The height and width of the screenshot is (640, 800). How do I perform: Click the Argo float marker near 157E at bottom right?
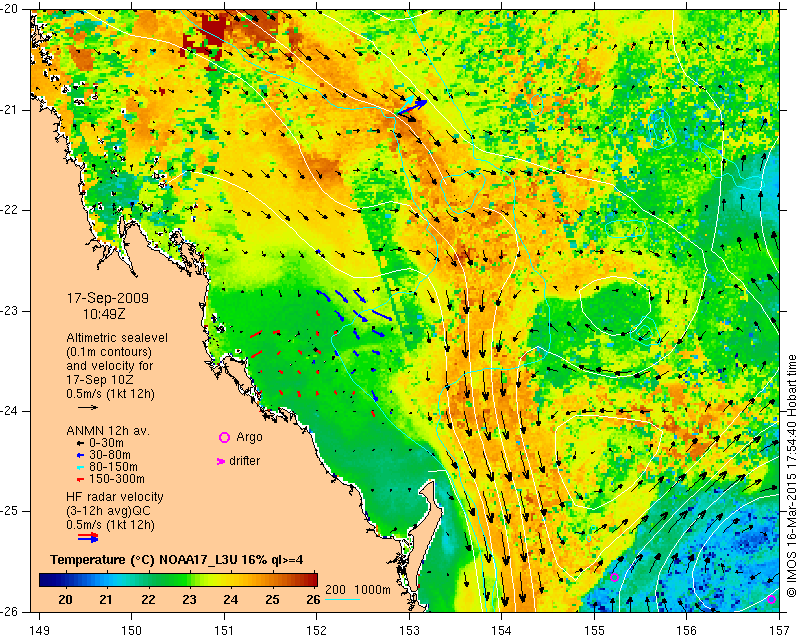[771, 599]
